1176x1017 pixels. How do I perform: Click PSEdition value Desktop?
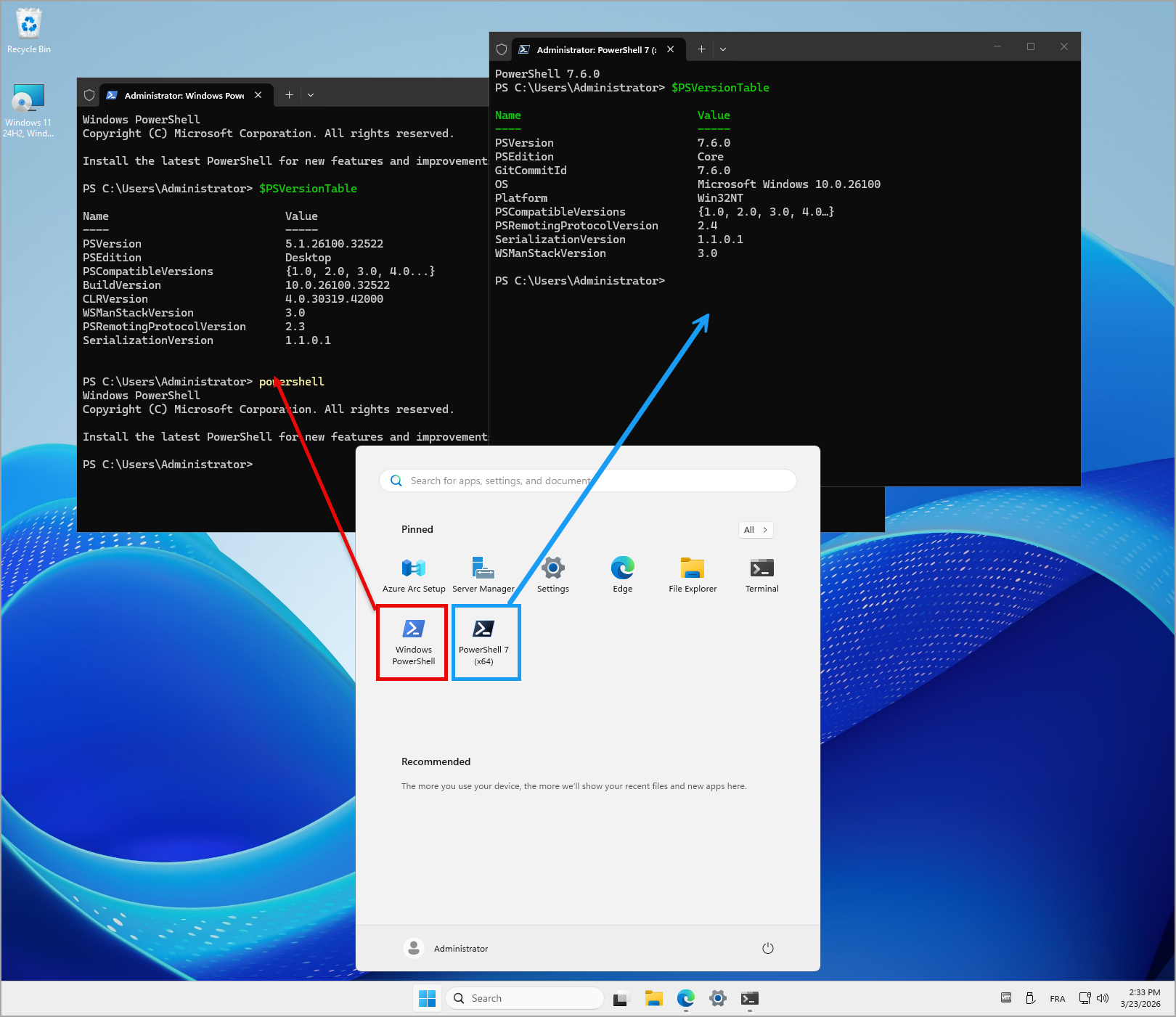[x=309, y=258]
